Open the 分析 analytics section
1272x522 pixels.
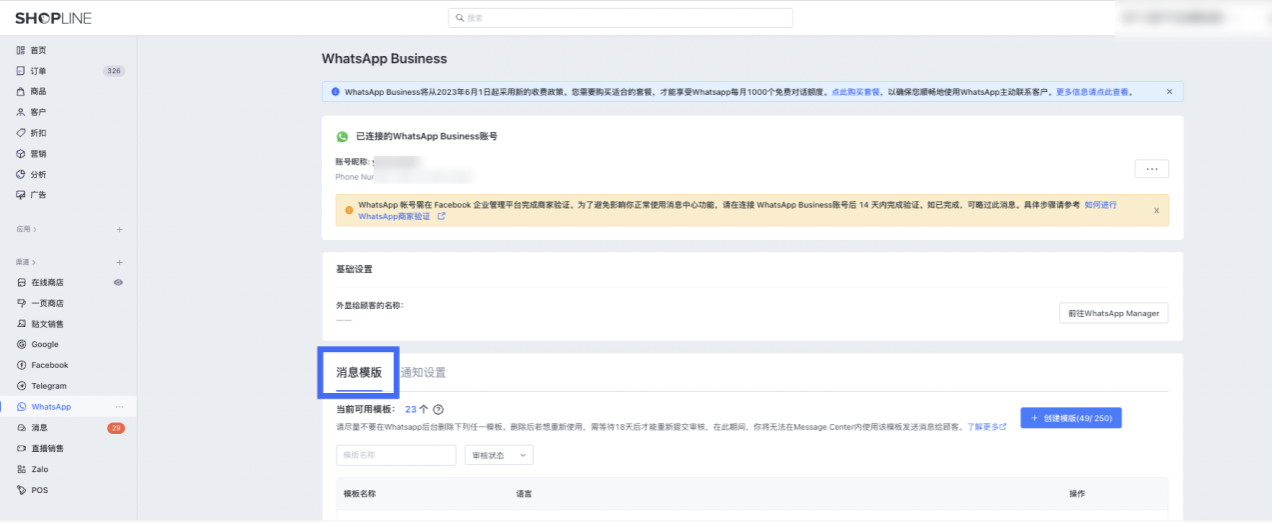38,174
